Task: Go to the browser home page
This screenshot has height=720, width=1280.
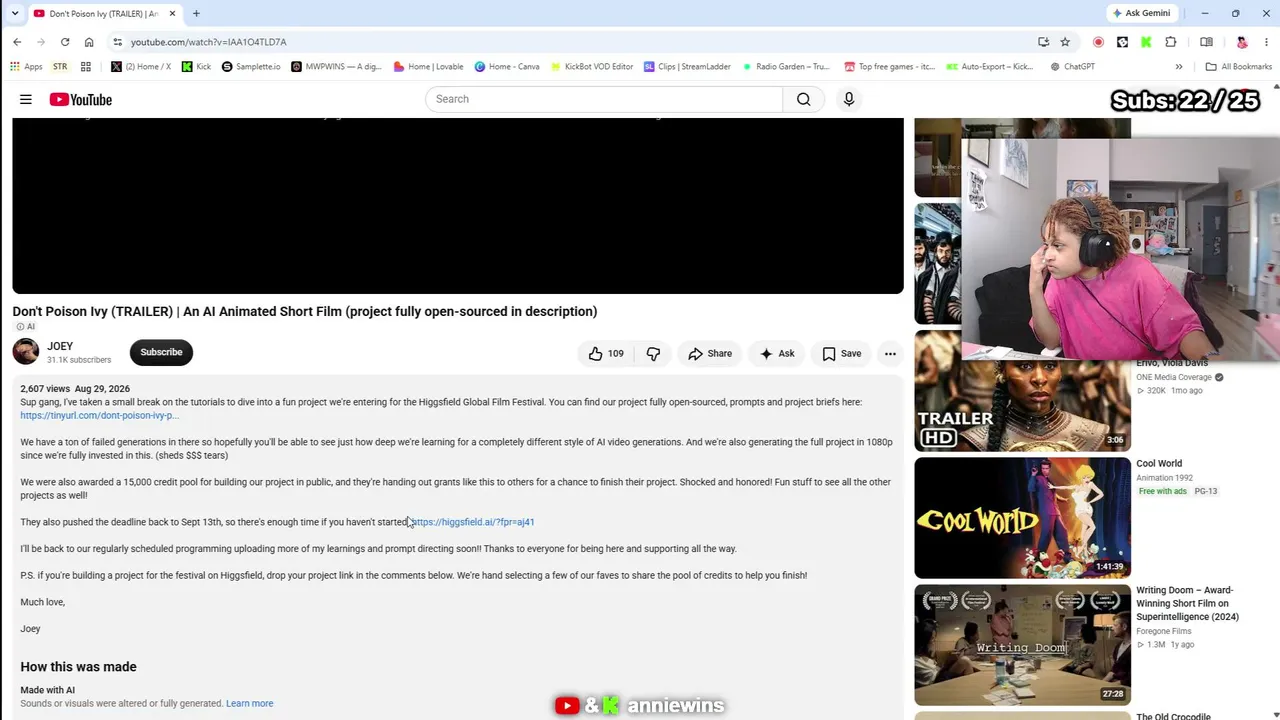Action: click(x=89, y=42)
